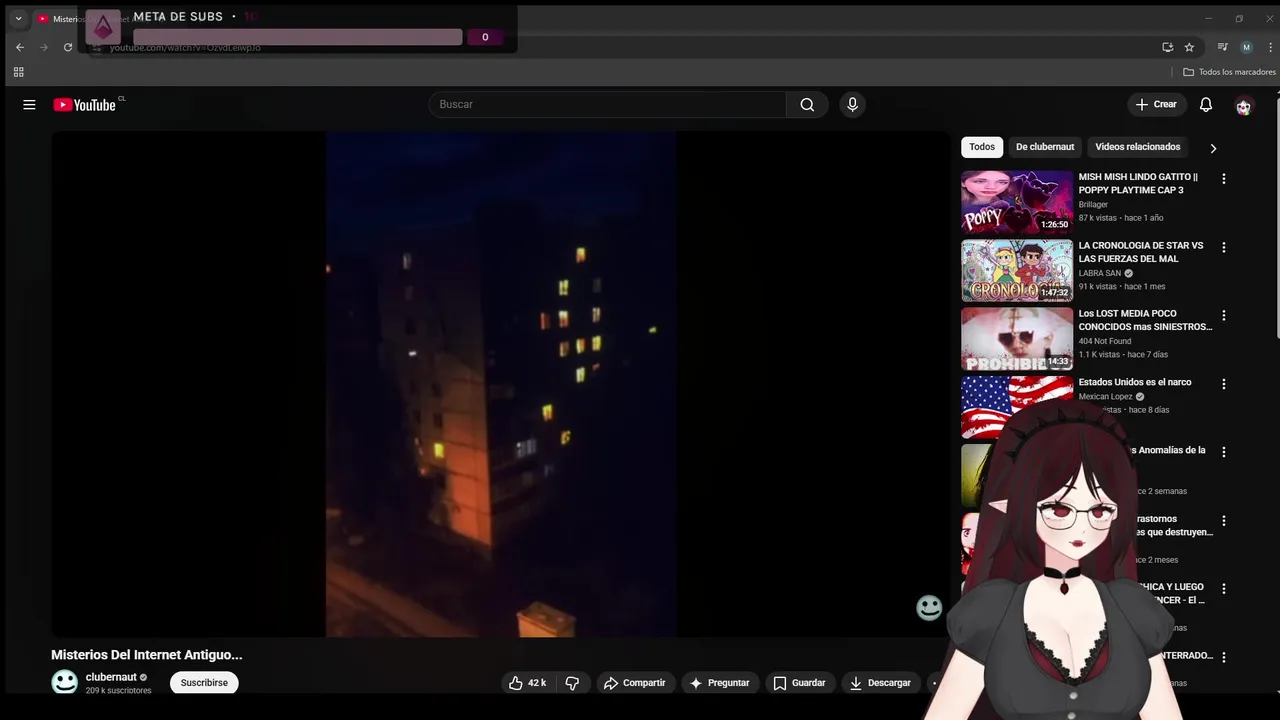Bookmark this page with star icon
The width and height of the screenshot is (1280, 720).
[x=1189, y=47]
